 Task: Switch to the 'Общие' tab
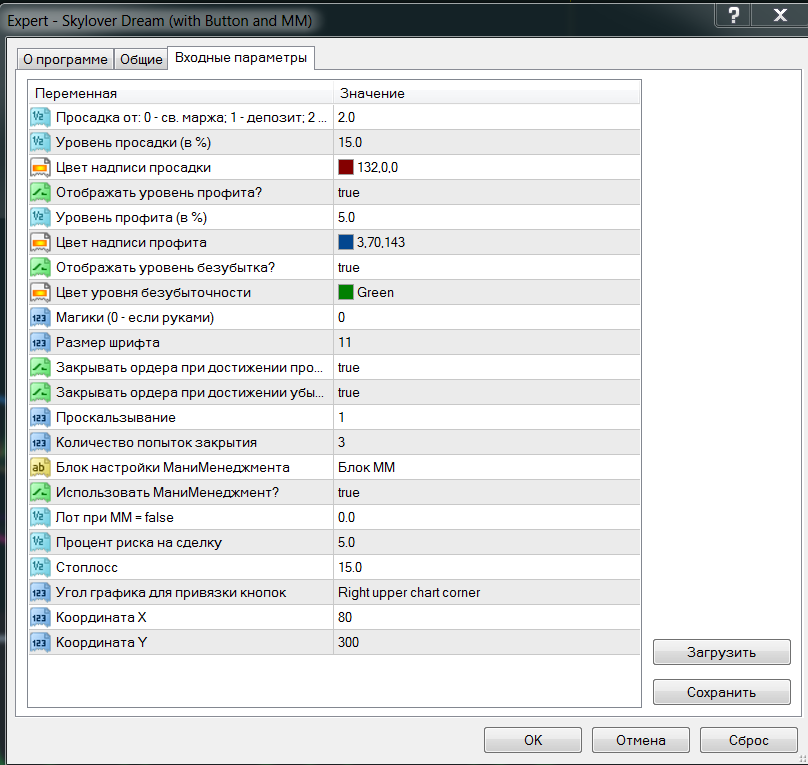(141, 59)
